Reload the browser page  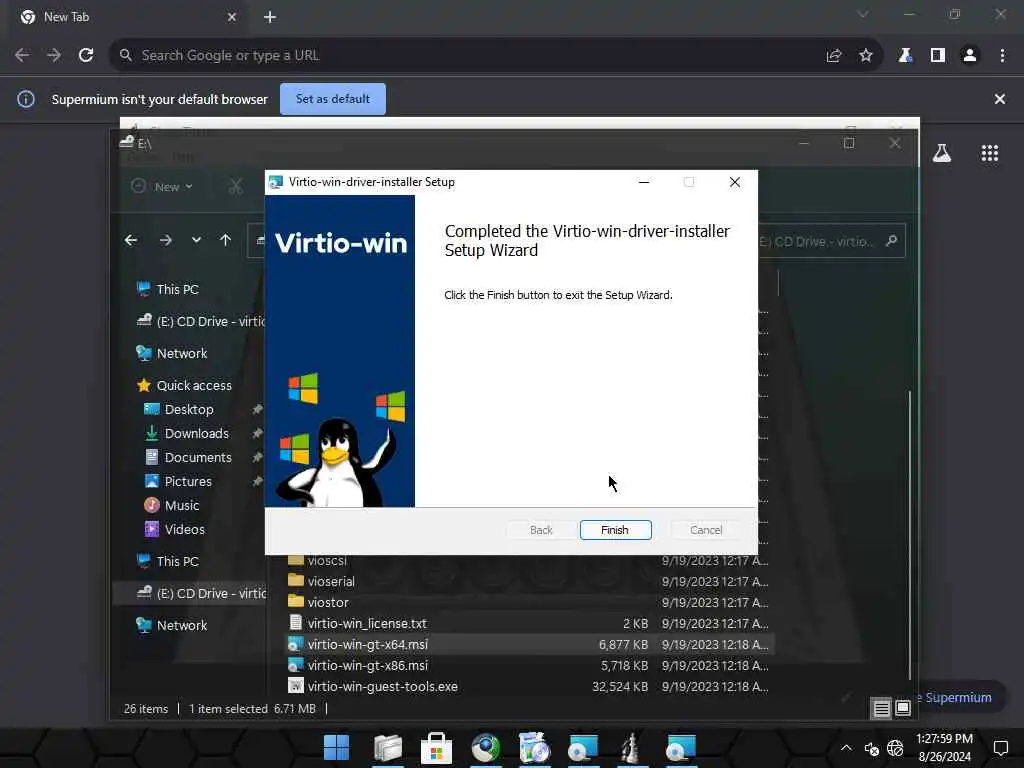86,56
